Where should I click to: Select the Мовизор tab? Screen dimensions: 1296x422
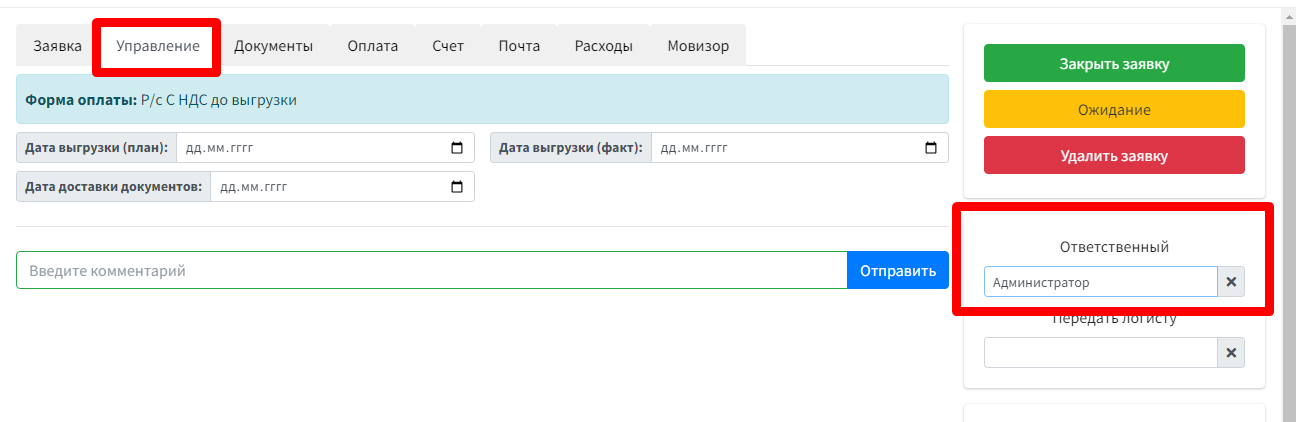[698, 45]
